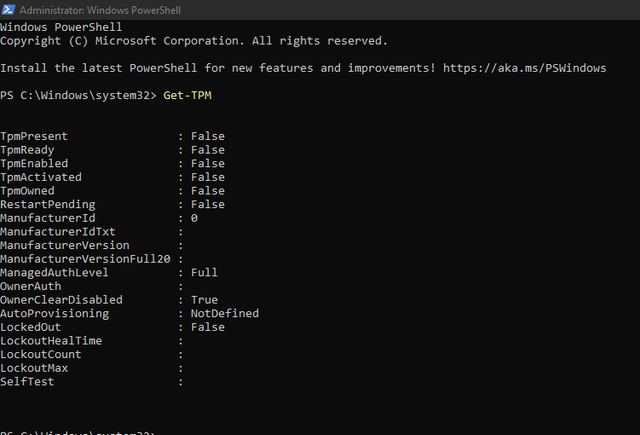This screenshot has width=640, height=435.
Task: Click the typed Get-TPM command
Action: click(190, 95)
